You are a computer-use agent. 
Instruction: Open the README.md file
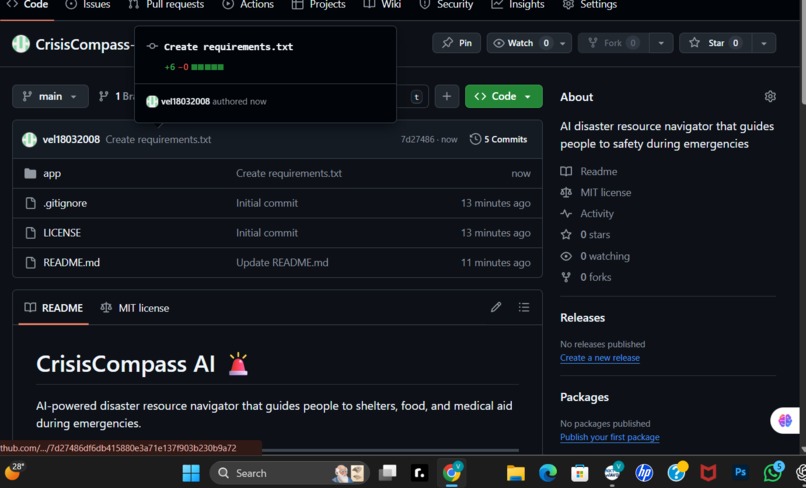coord(71,263)
